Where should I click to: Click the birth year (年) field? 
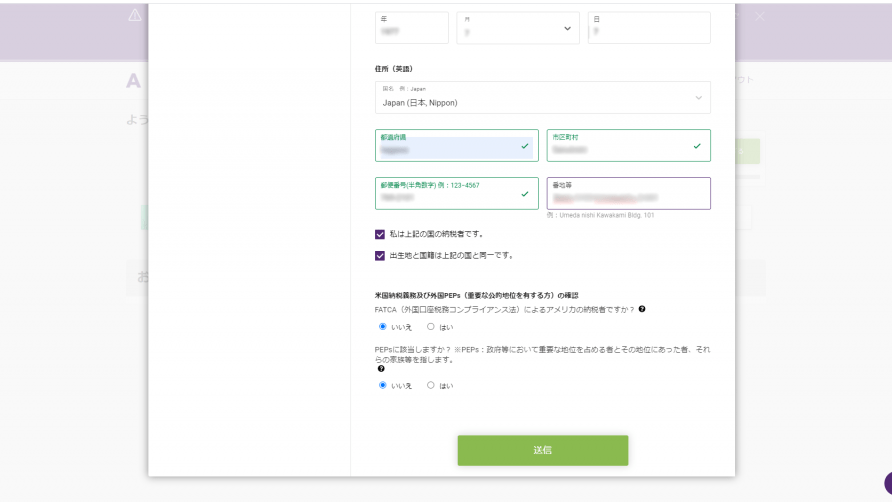point(411,28)
